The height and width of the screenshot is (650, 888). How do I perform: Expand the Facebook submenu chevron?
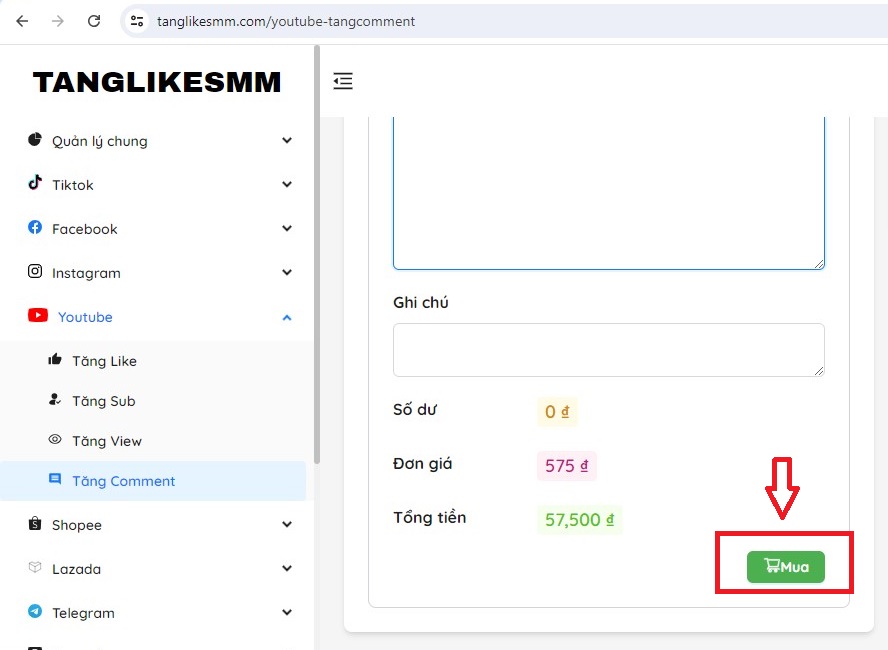tap(287, 228)
